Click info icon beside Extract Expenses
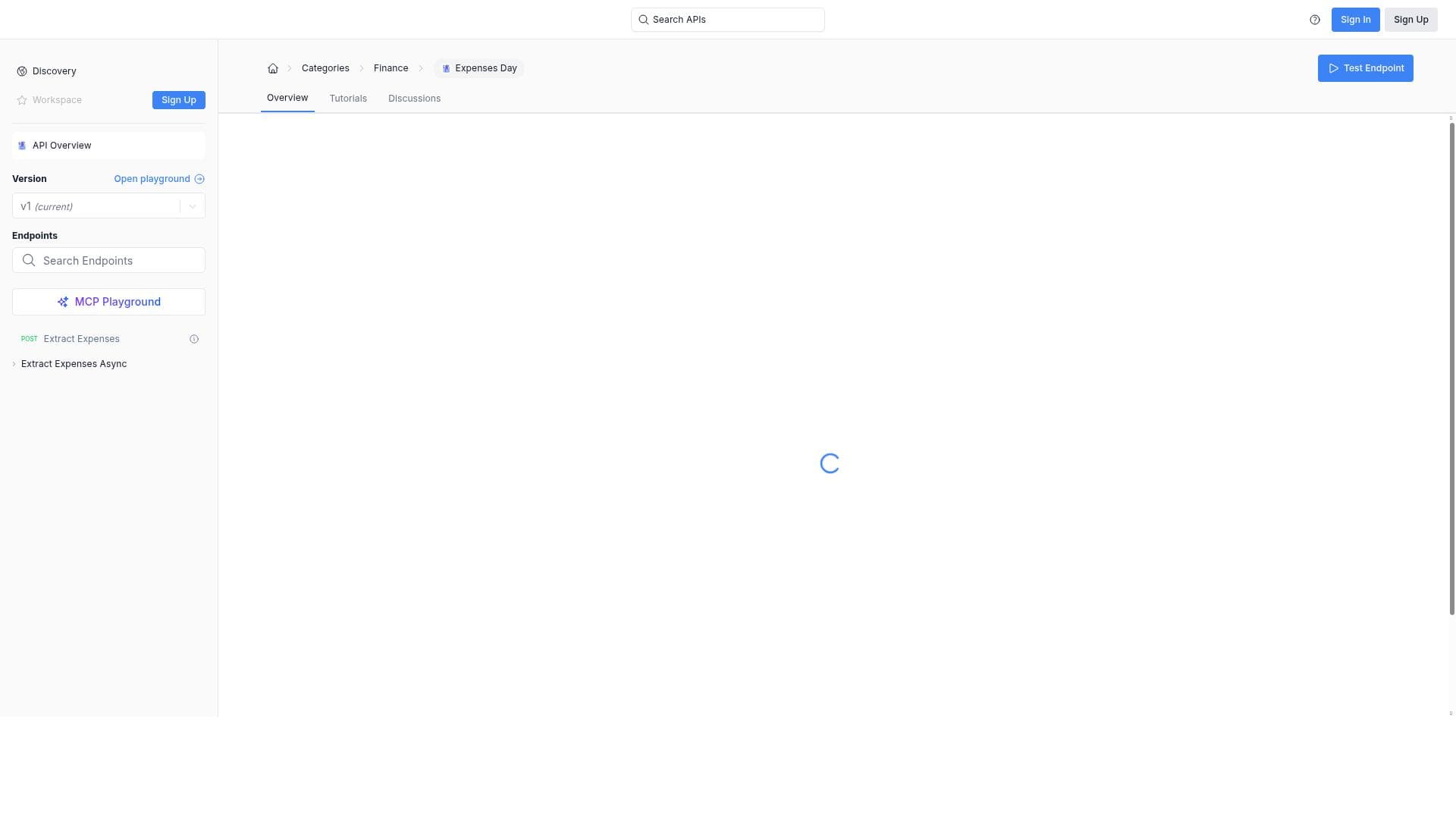 point(194,339)
